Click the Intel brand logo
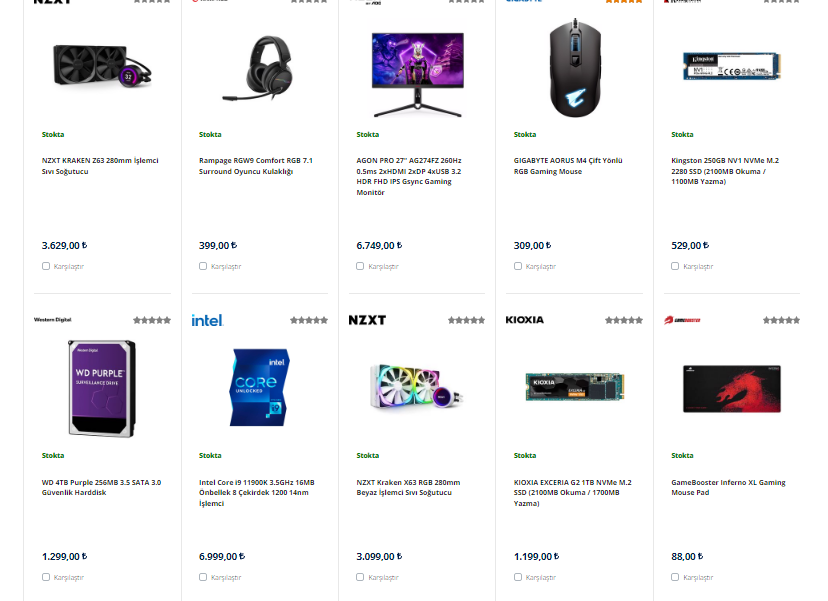 (207, 320)
